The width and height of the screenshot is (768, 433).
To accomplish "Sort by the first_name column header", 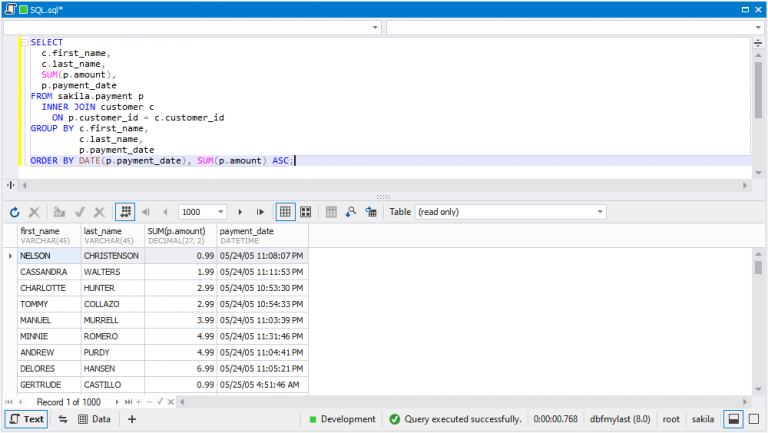I will pos(49,236).
